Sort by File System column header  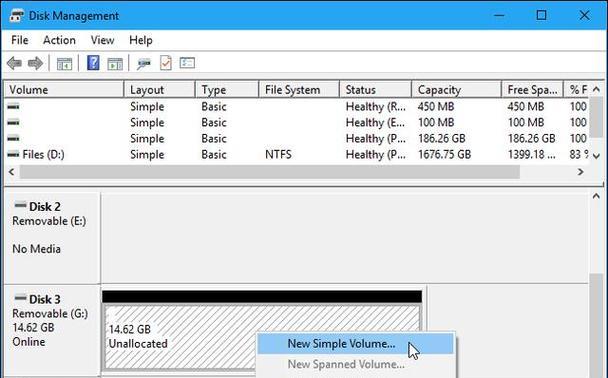[x=299, y=90]
